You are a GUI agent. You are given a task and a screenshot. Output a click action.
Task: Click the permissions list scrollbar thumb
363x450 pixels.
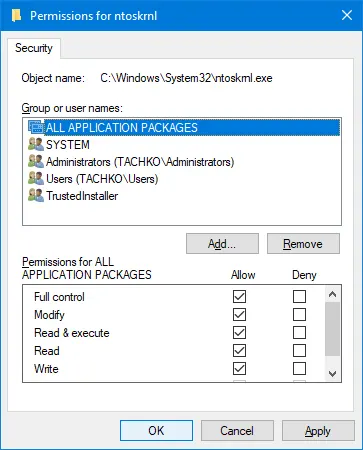tap(332, 329)
